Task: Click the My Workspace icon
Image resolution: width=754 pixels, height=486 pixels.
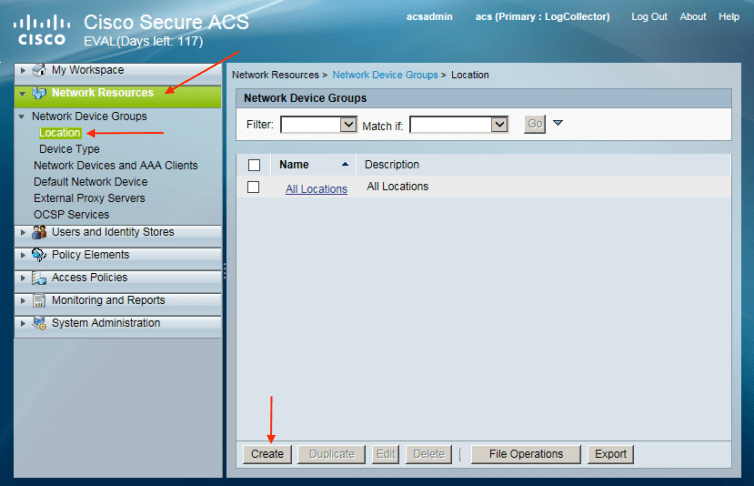Action: [40, 71]
